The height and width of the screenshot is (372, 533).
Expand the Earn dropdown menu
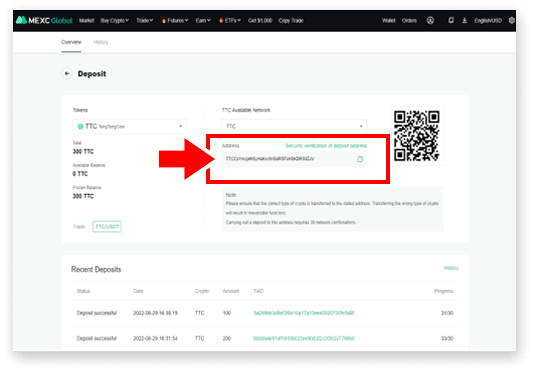tap(203, 21)
